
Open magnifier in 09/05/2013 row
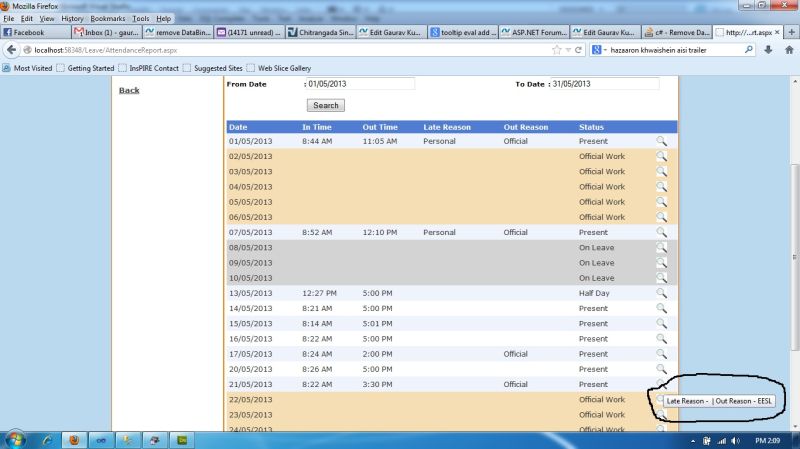click(x=661, y=263)
